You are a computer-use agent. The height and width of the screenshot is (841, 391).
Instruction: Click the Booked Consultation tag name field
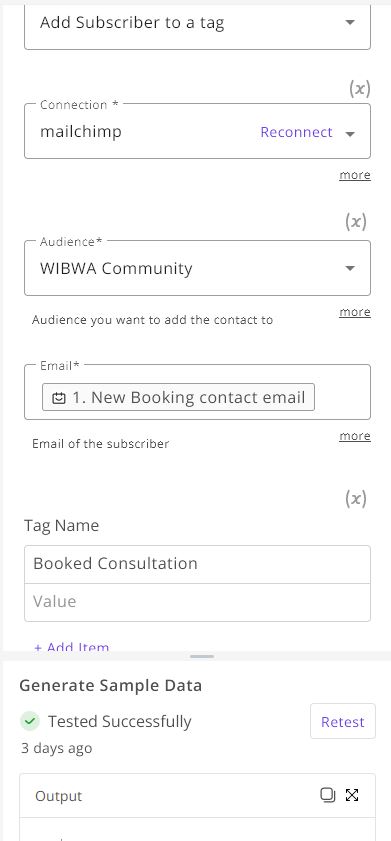pyautogui.click(x=197, y=564)
